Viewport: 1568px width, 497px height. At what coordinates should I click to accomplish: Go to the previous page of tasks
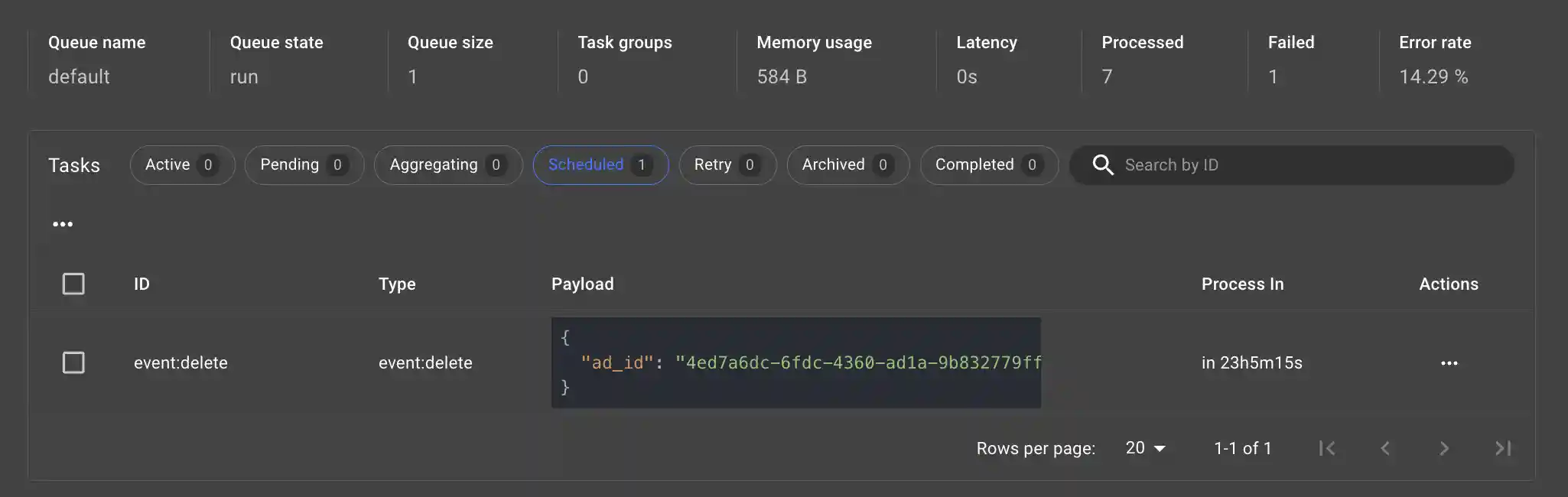pos(1385,448)
